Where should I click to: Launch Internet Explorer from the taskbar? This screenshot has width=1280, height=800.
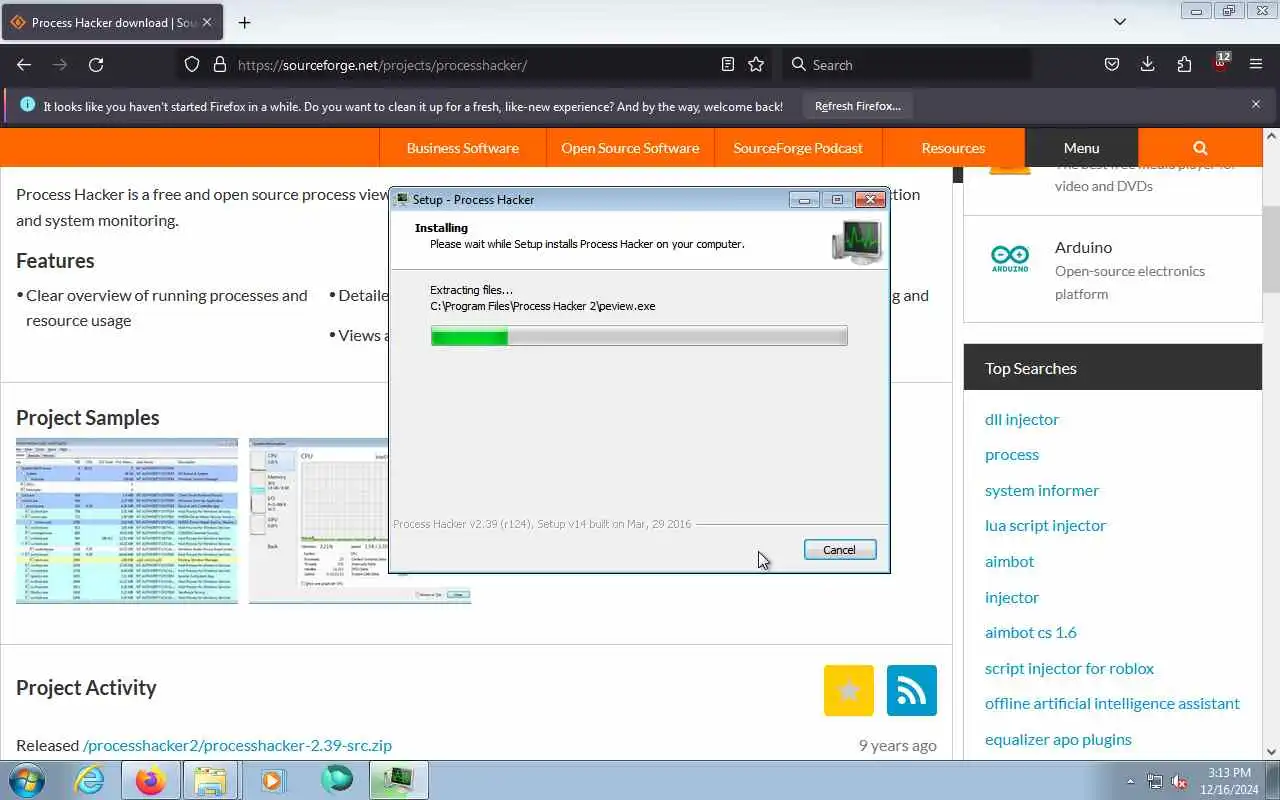pos(90,780)
